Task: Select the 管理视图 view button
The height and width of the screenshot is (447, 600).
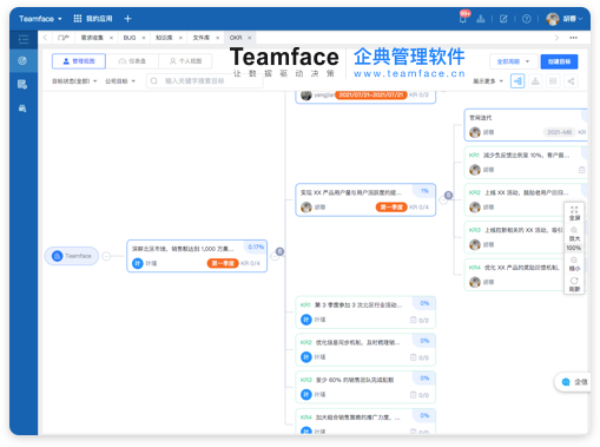Action: [x=78, y=61]
